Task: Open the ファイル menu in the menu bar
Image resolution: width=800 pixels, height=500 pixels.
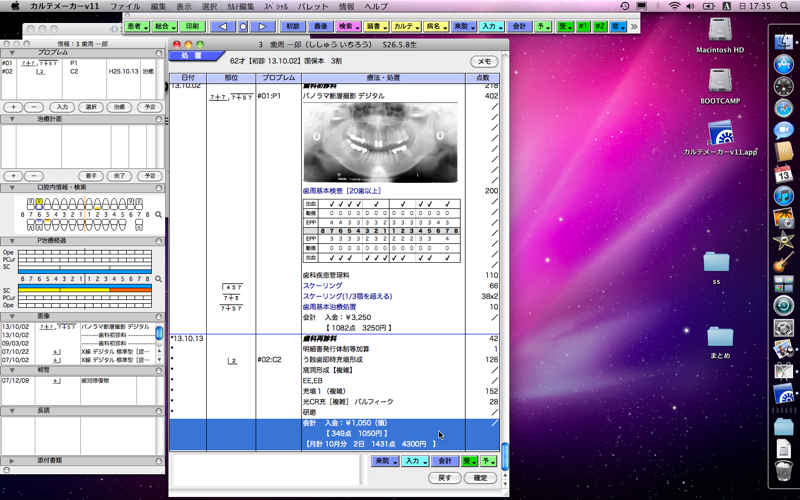Action: click(x=125, y=6)
